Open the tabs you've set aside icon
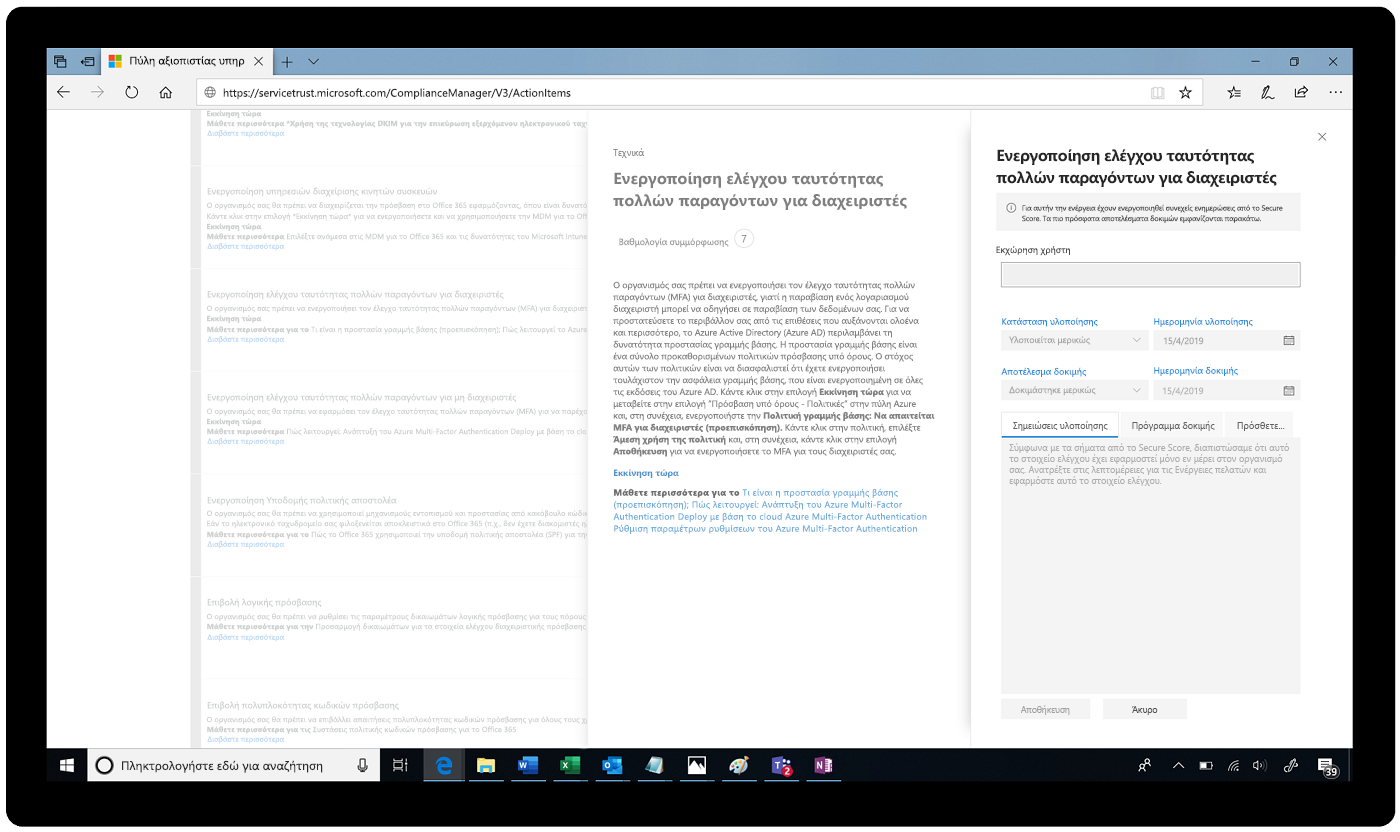Viewport: 1400px width, 832px height. coord(60,62)
